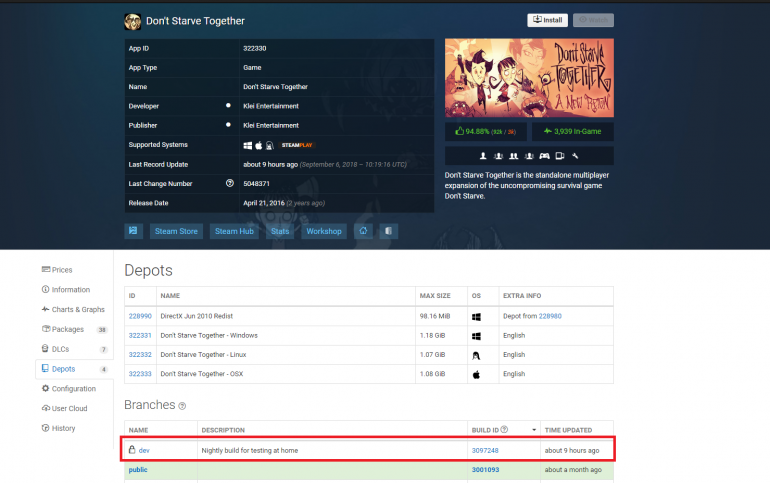Click the 3,939 In-Game players box
The height and width of the screenshot is (483, 770).
click(x=573, y=132)
